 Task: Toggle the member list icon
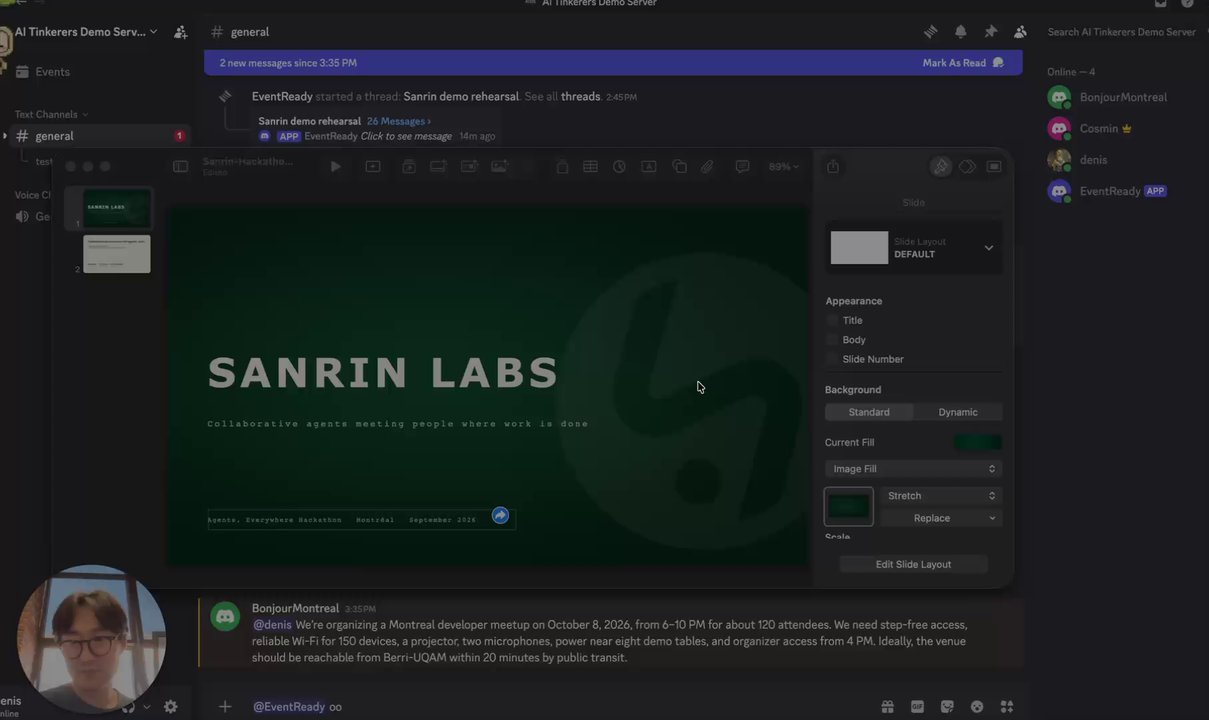pos(1020,32)
